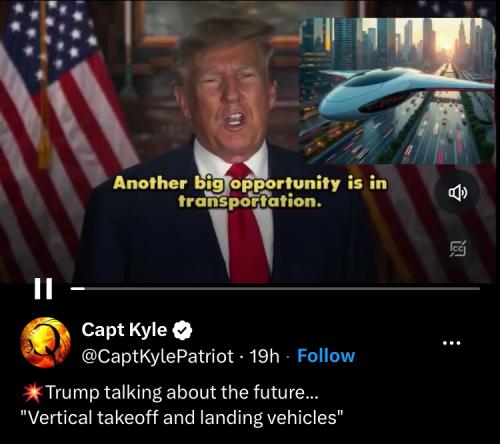Follow the Capt Kyle account
The image size is (500, 444).
pyautogui.click(x=326, y=356)
